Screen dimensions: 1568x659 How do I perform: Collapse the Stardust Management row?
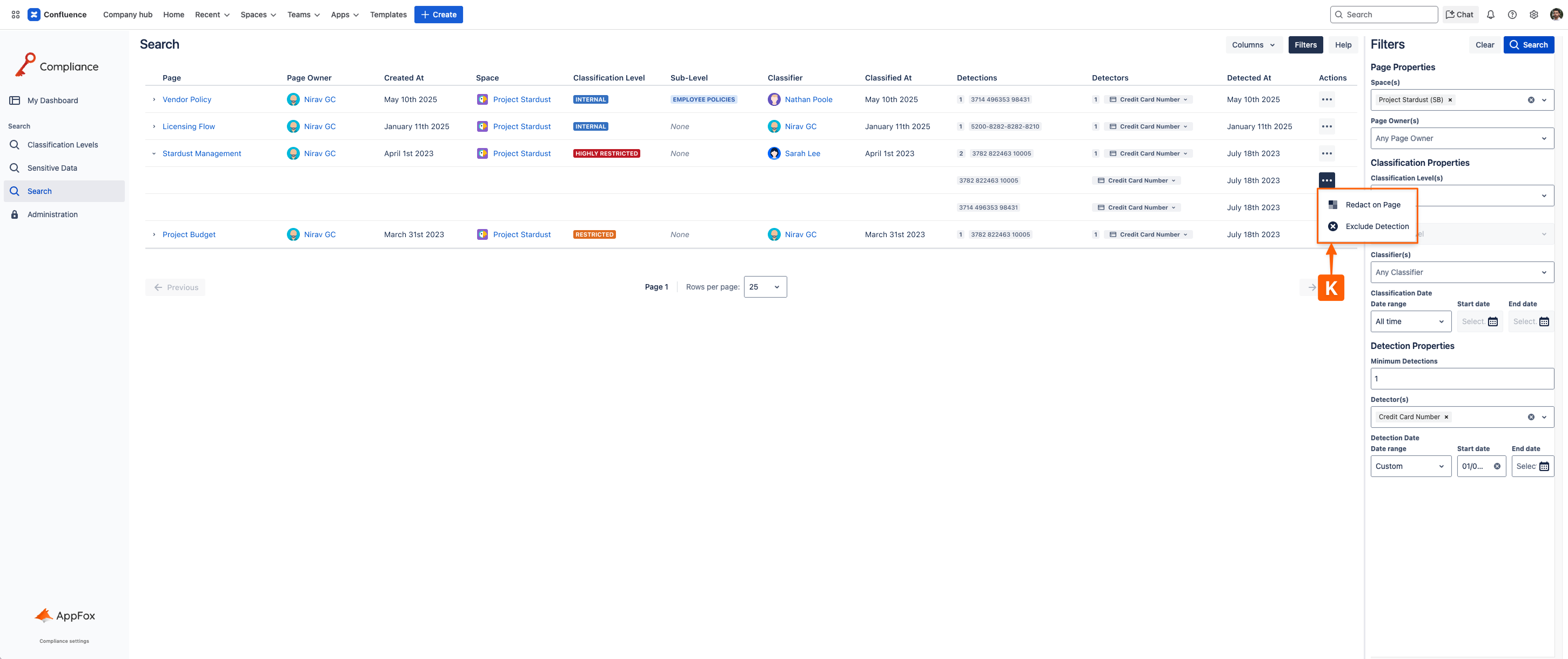[x=154, y=153]
